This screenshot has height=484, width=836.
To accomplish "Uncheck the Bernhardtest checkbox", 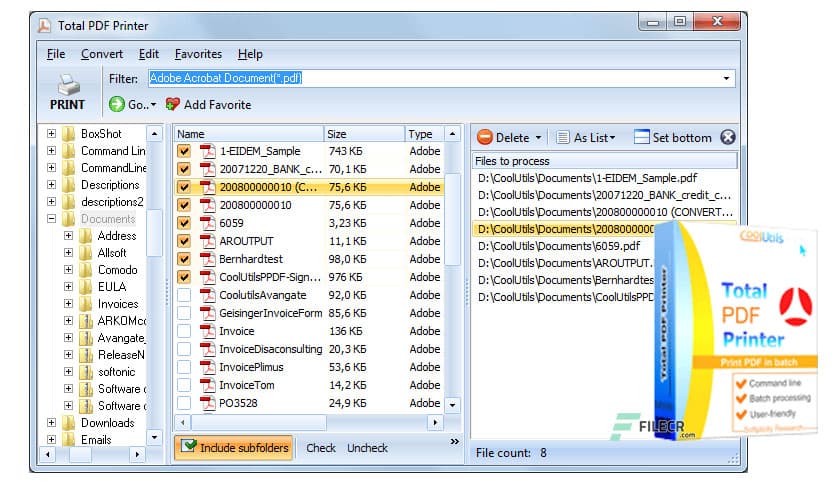I will (x=184, y=259).
